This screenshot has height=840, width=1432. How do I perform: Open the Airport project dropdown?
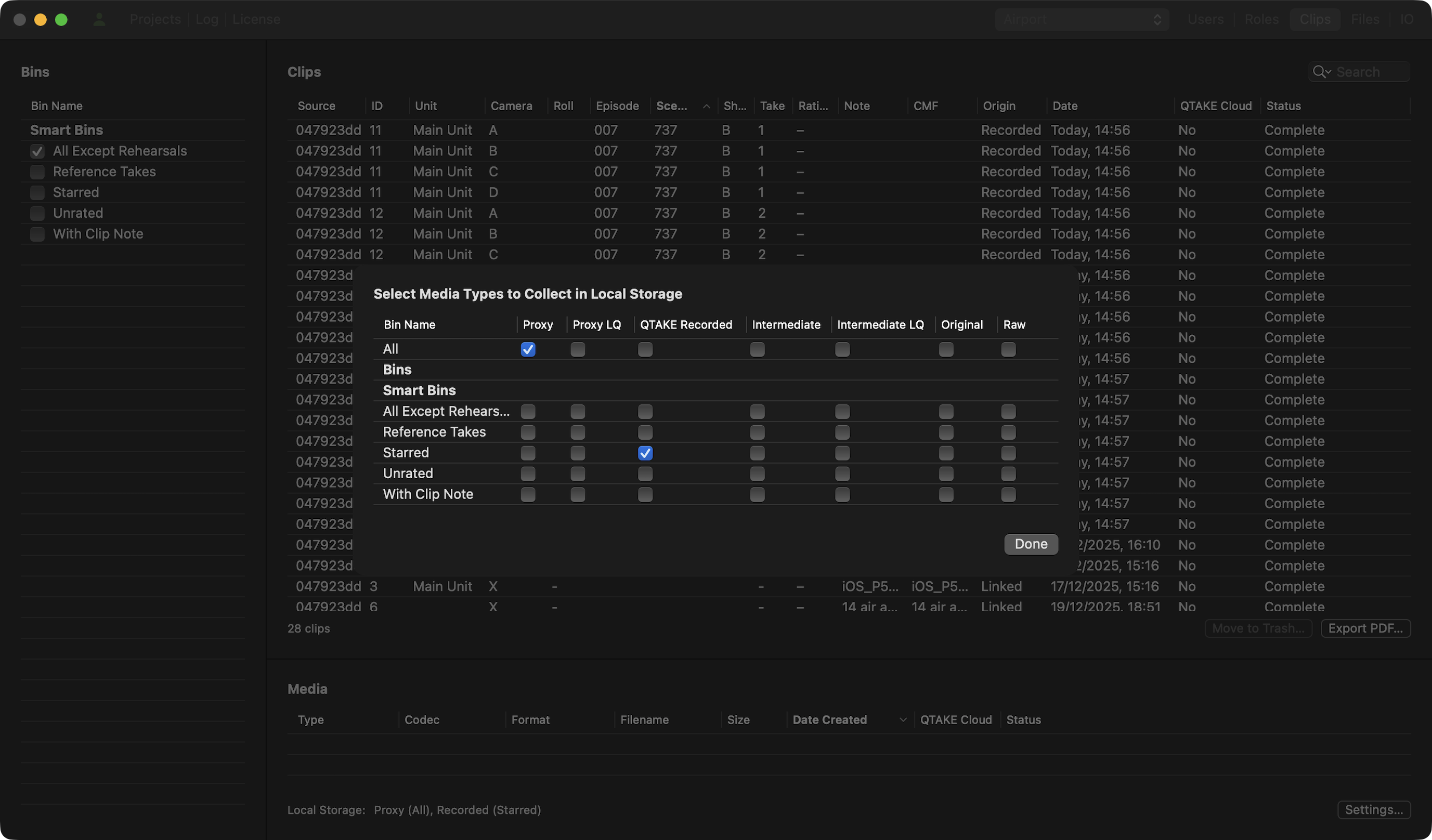pyautogui.click(x=1082, y=19)
